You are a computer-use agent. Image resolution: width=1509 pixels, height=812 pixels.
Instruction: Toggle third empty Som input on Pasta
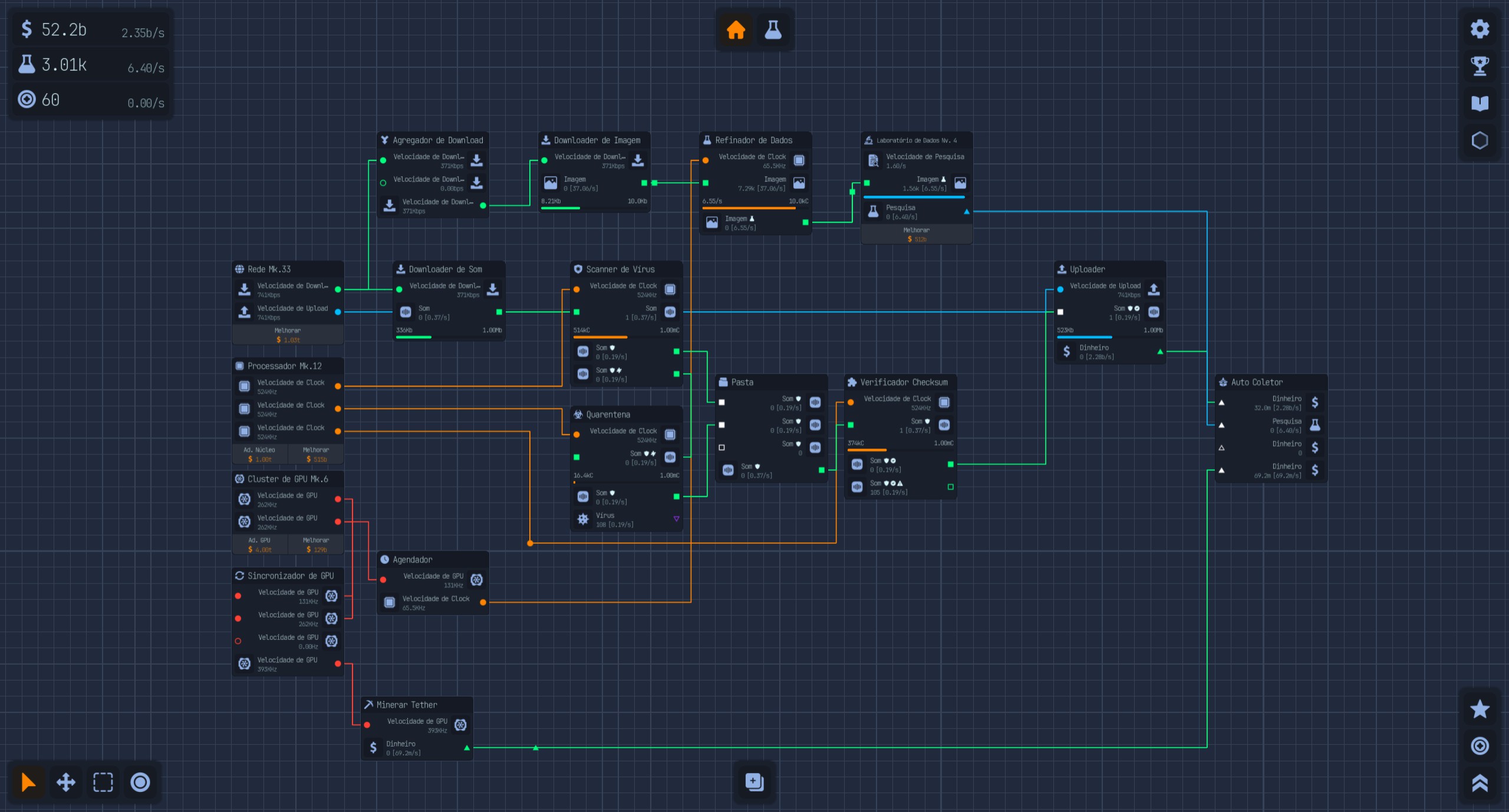click(x=721, y=448)
